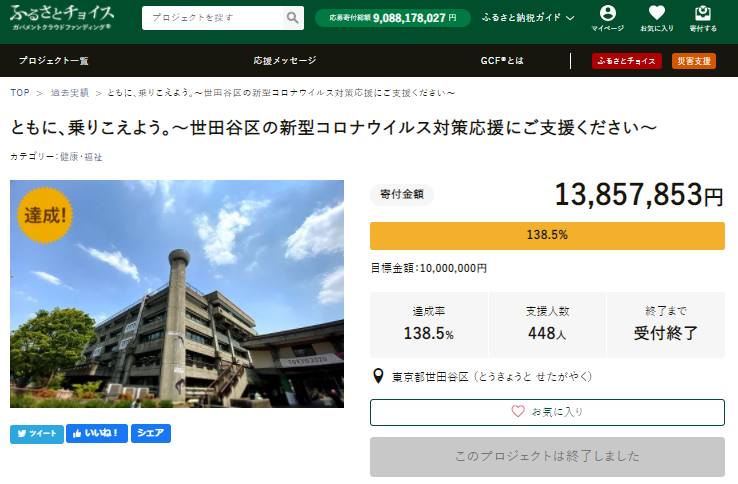Toggle the お気に入り favorite button
The width and height of the screenshot is (738, 484).
click(x=547, y=412)
